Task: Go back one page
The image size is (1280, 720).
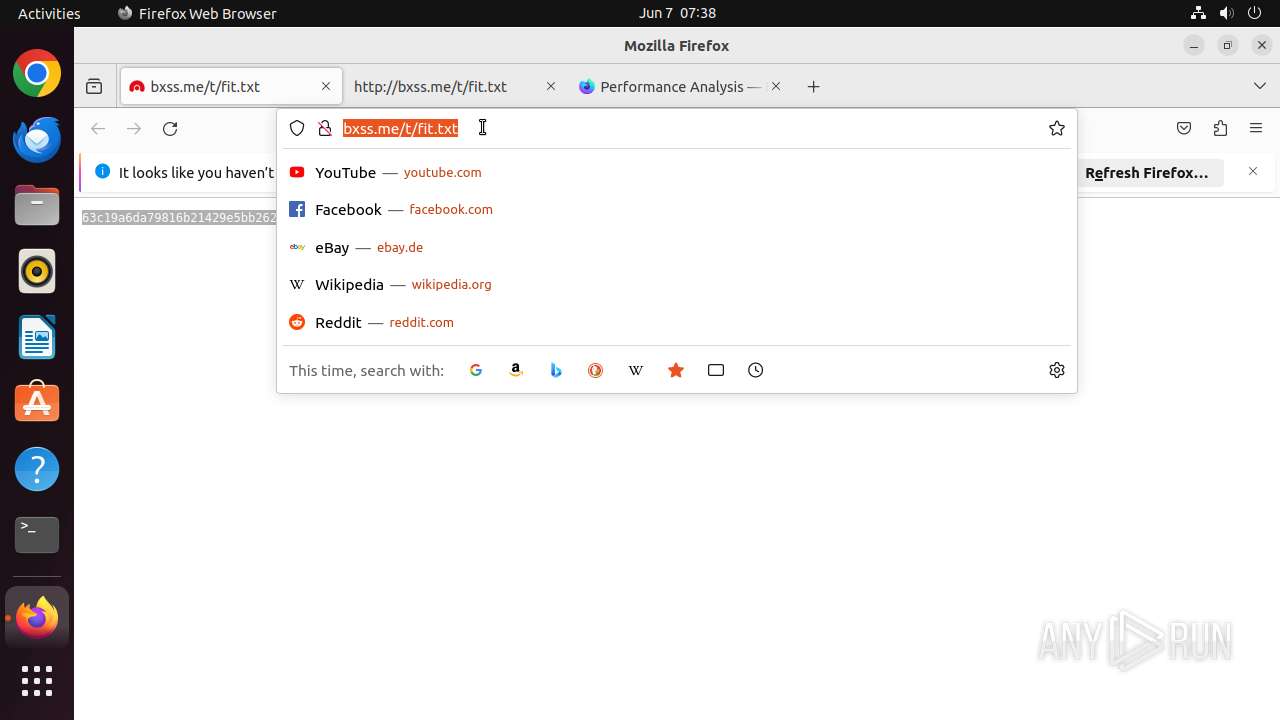Action: (x=98, y=129)
